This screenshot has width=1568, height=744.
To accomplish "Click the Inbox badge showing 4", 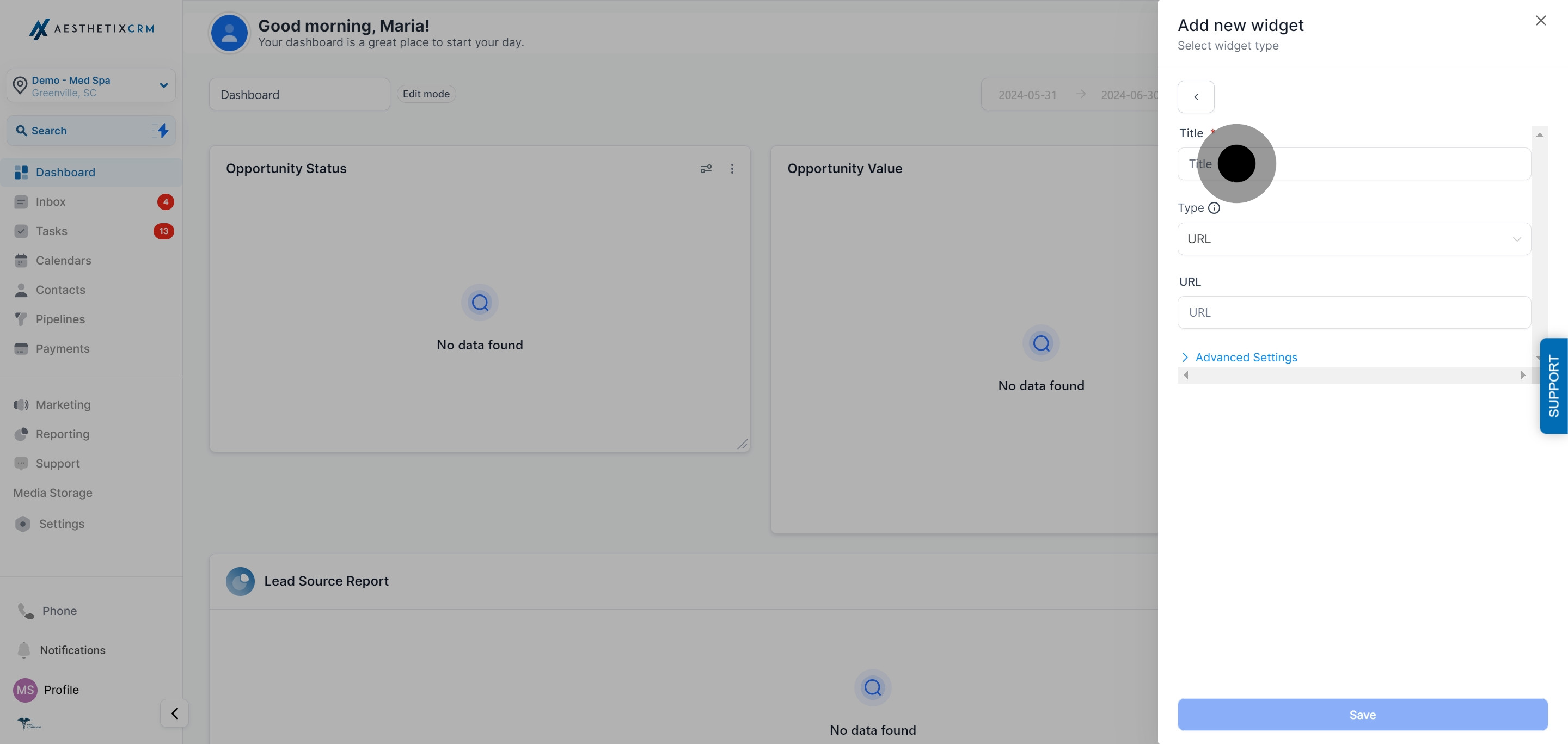I will (166, 201).
